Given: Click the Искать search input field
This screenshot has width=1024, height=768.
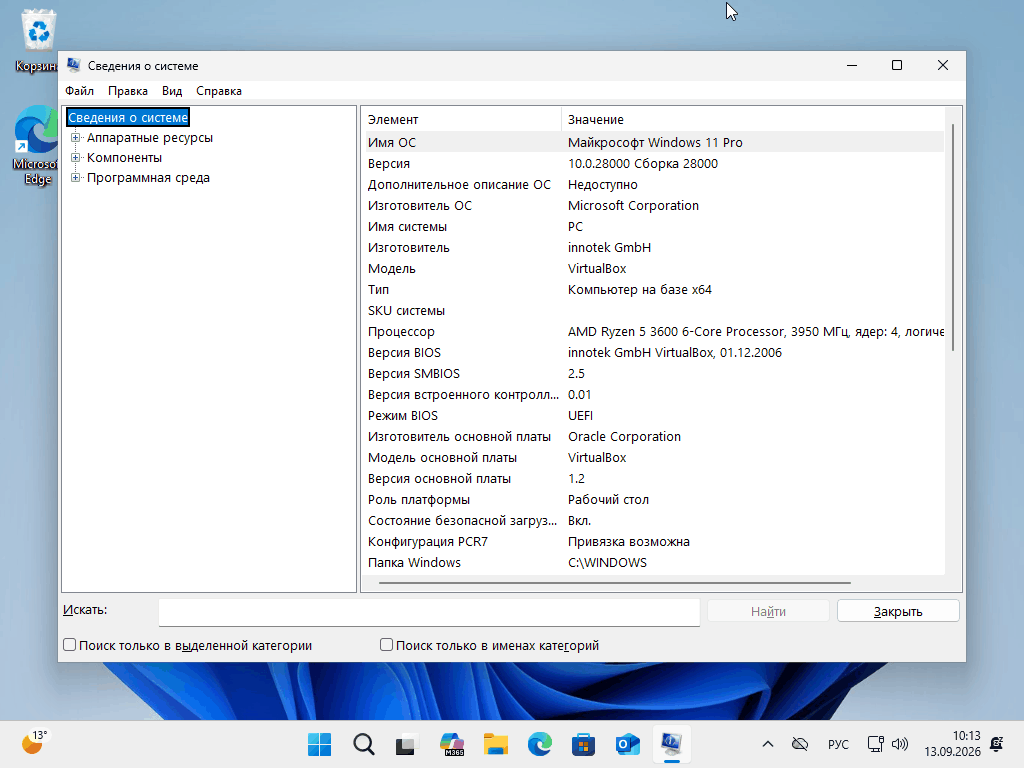Looking at the screenshot, I should (x=429, y=612).
